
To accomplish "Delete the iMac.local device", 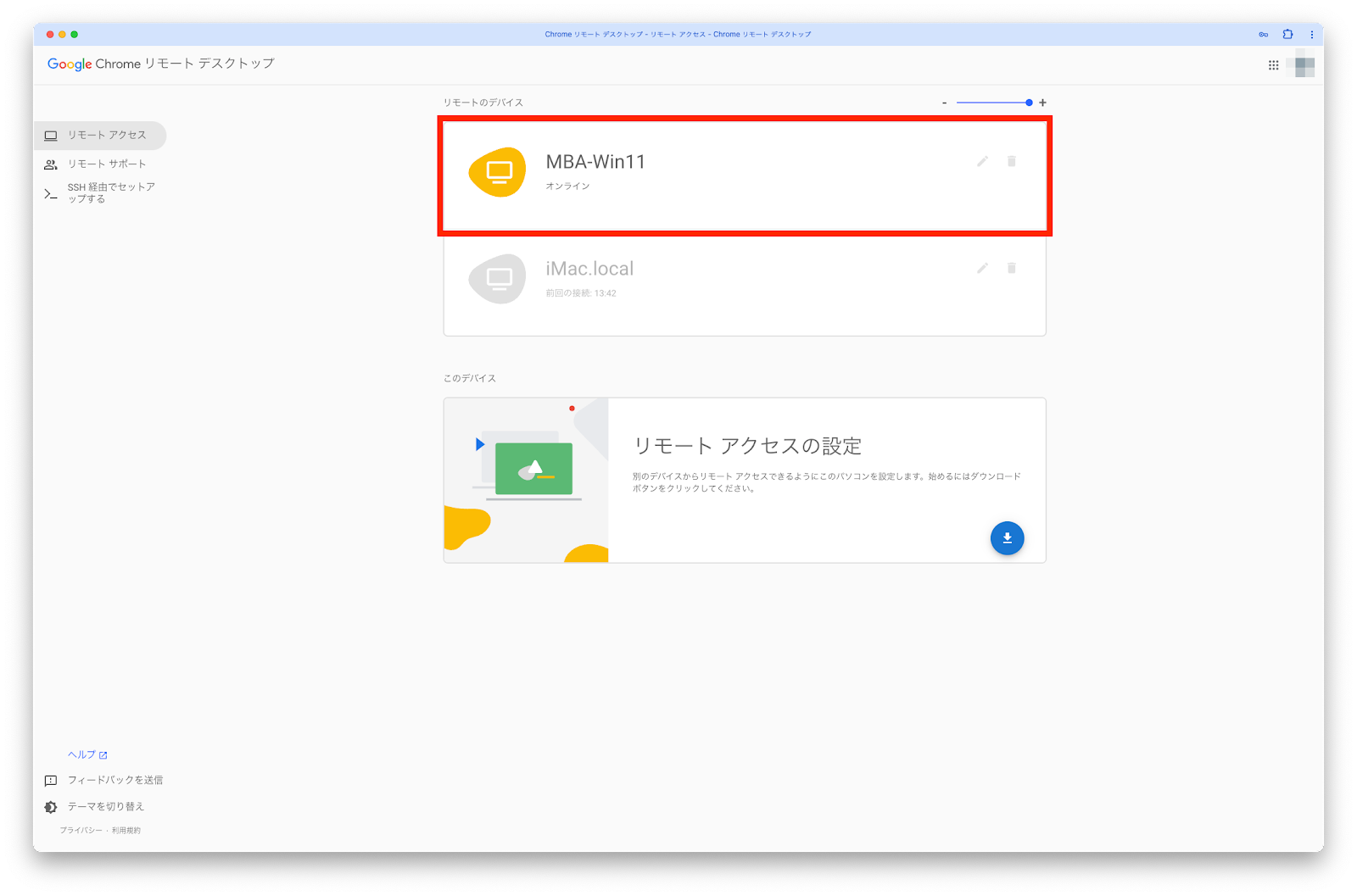I will [1012, 268].
